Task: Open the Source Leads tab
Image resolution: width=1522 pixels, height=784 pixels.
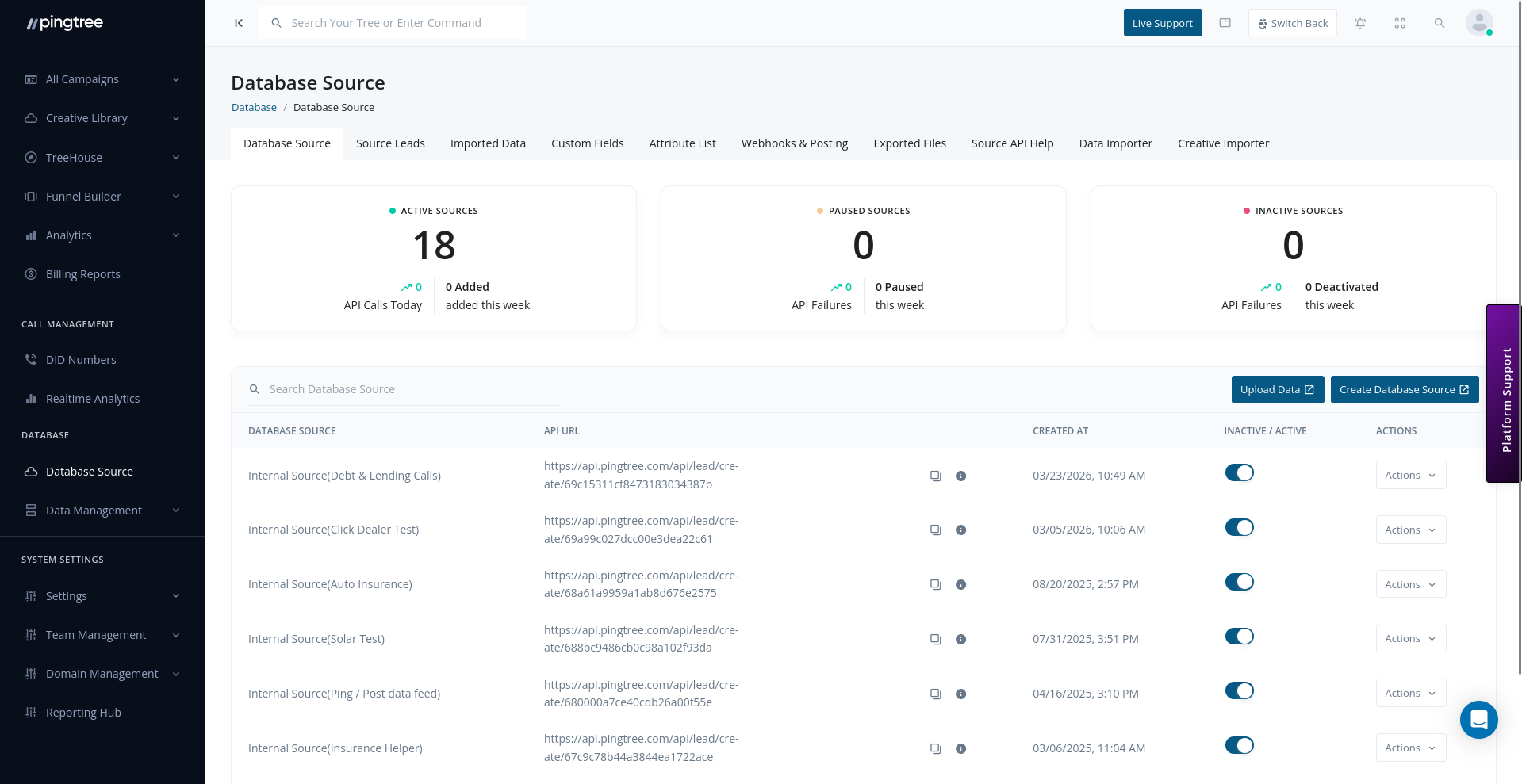Action: [390, 143]
